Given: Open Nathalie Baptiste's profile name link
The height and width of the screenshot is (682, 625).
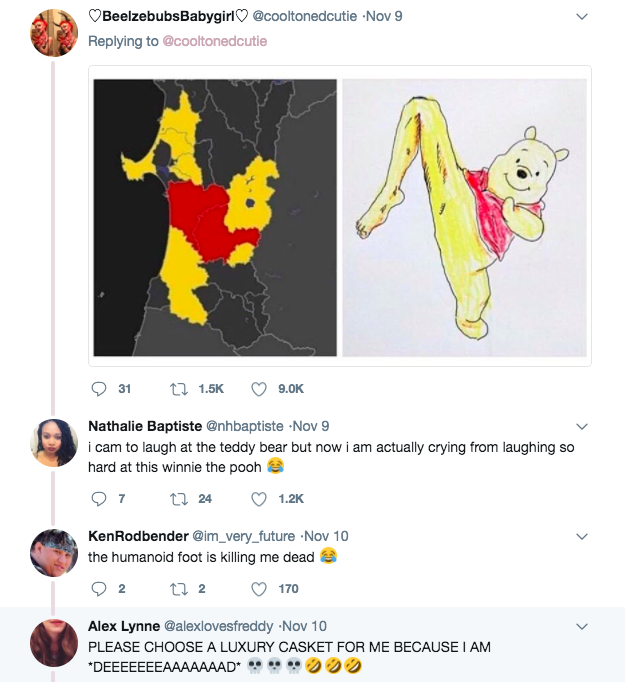Looking at the screenshot, I should (x=144, y=427).
